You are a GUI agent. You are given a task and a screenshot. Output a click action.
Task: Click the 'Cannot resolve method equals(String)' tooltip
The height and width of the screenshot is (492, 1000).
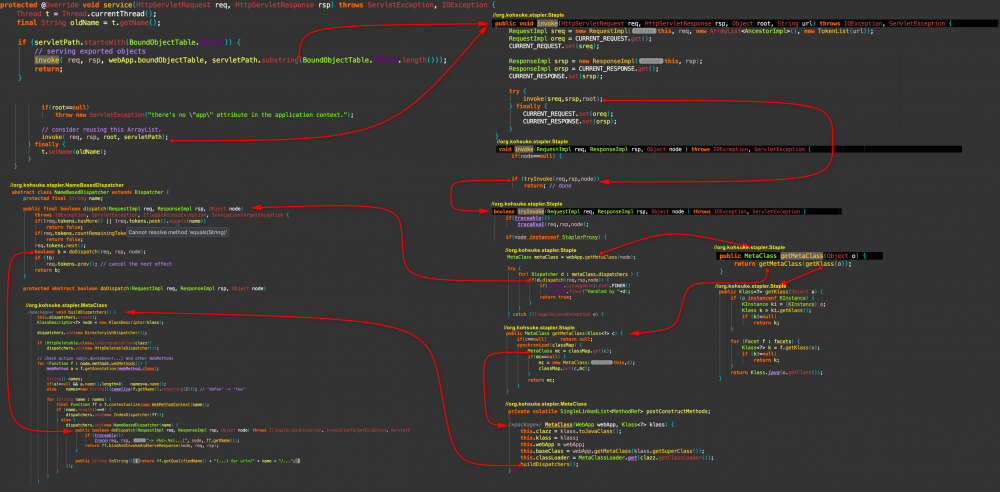178,232
